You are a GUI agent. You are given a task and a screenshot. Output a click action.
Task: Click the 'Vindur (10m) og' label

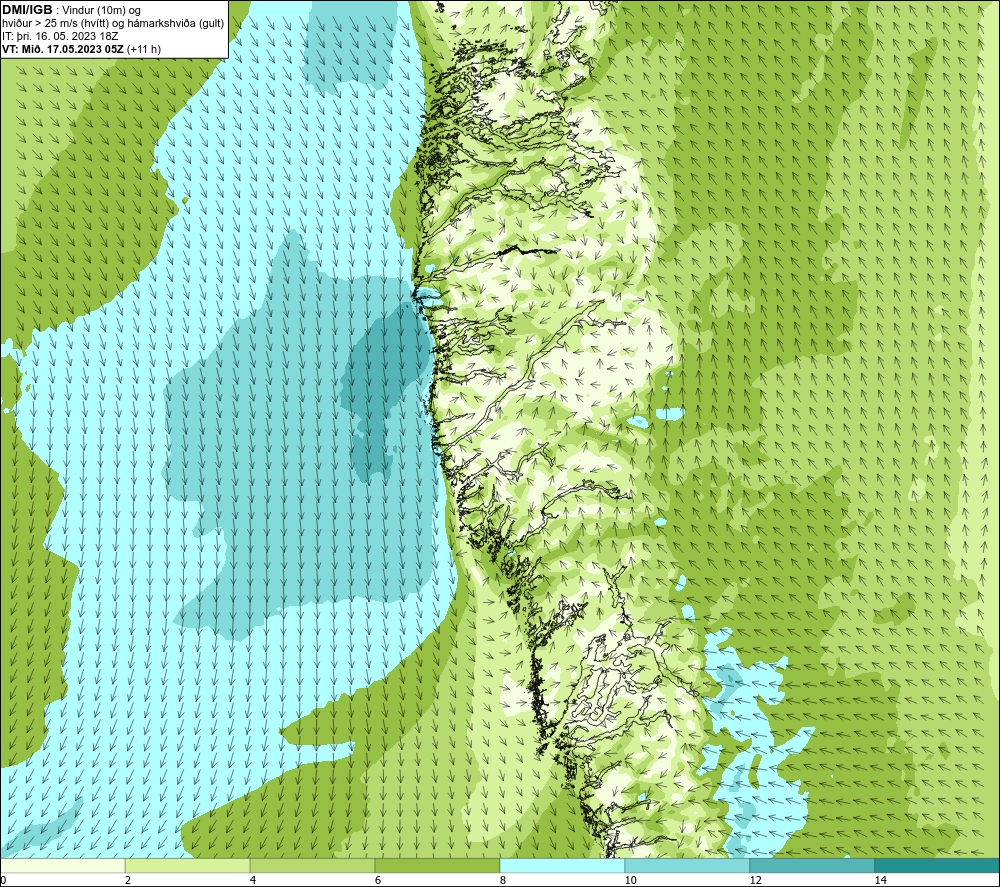(x=102, y=11)
